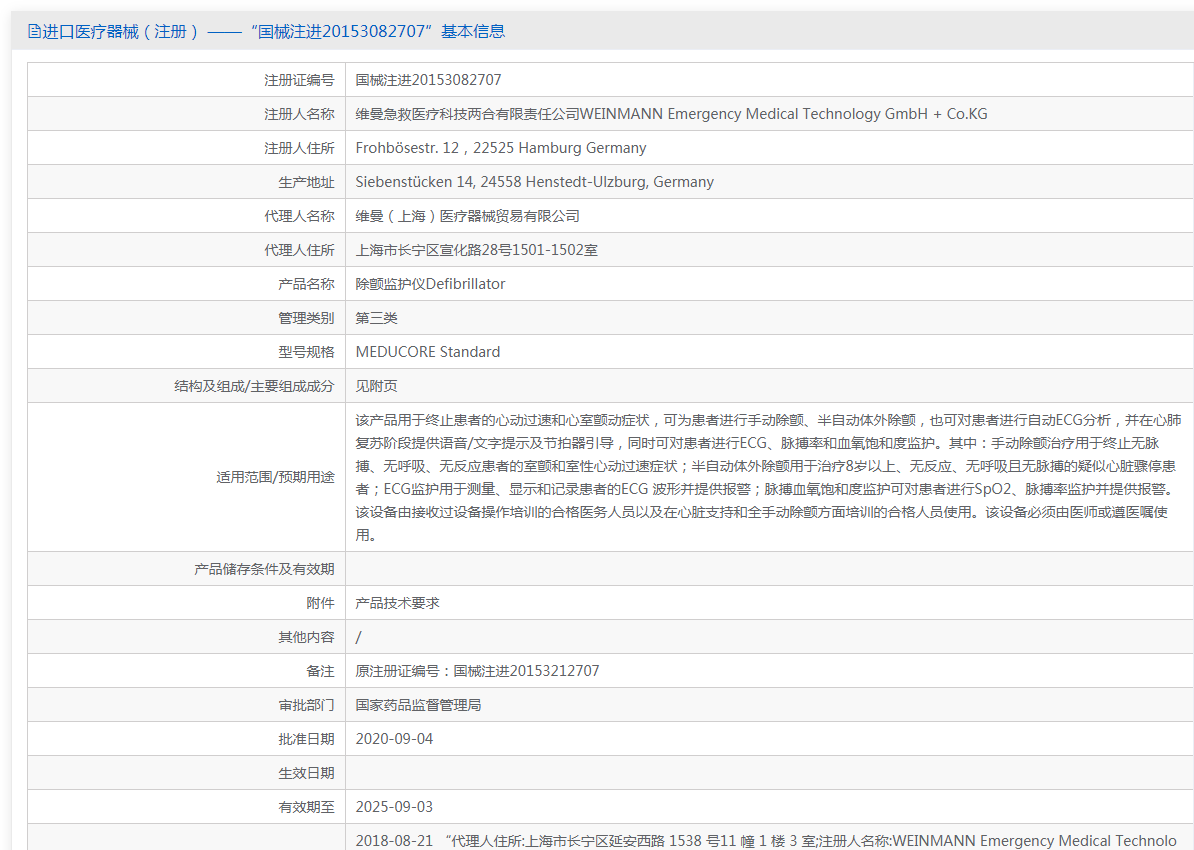The width and height of the screenshot is (1194, 850).
Task: Click the 审批部门 label
Action: coord(306,705)
